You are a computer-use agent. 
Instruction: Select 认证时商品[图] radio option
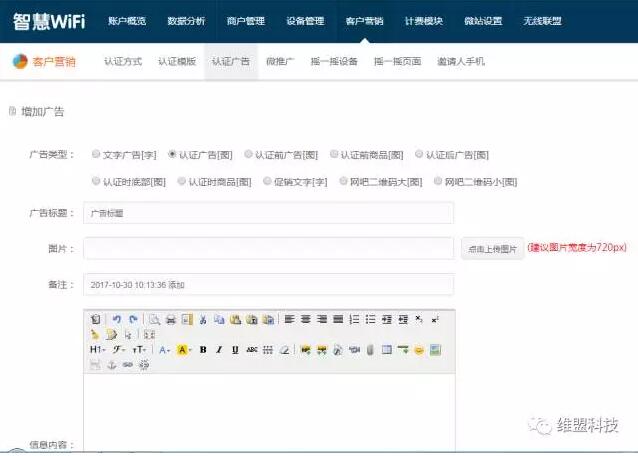(181, 181)
